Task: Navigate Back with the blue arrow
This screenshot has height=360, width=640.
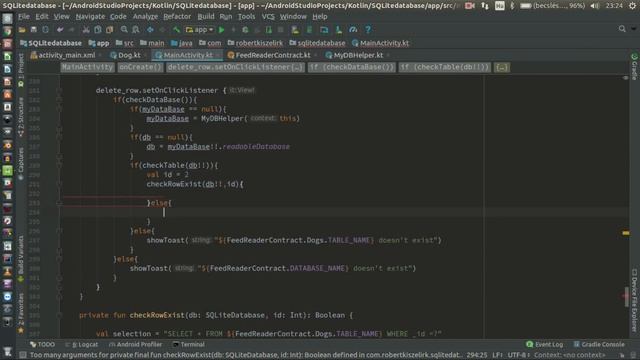Action: pyautogui.click(x=150, y=30)
